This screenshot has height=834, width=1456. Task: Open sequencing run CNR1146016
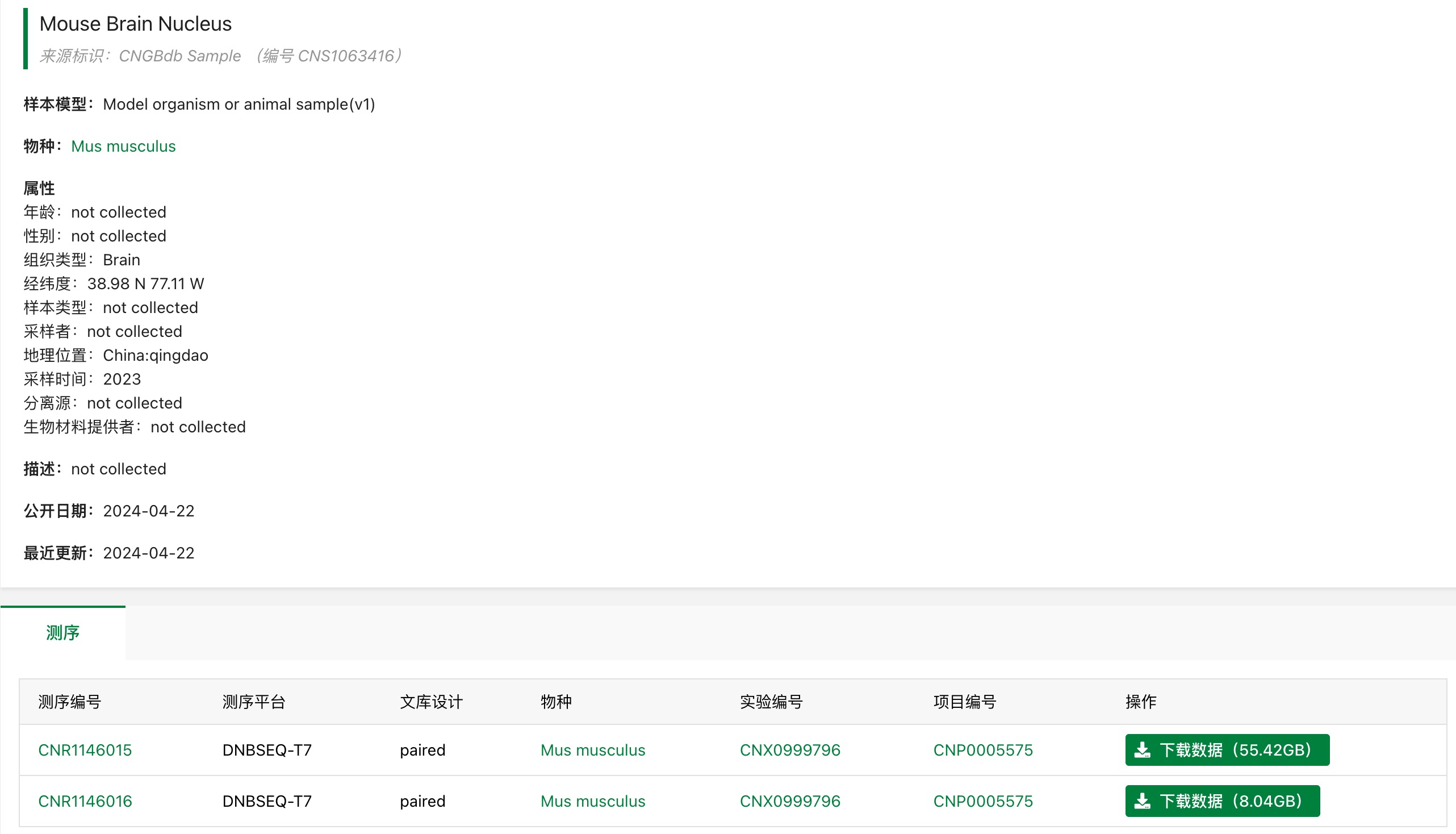(x=85, y=801)
